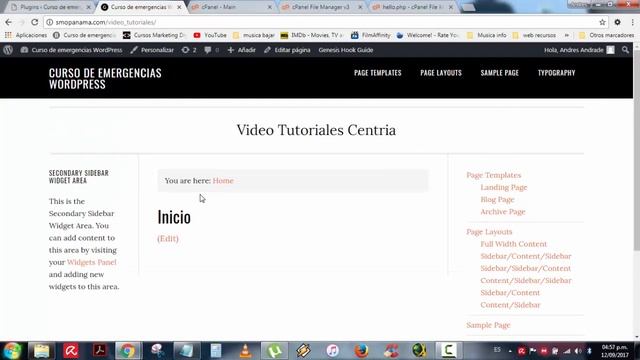Open the Windows Start button
This screenshot has height=360, width=640.
click(12, 351)
